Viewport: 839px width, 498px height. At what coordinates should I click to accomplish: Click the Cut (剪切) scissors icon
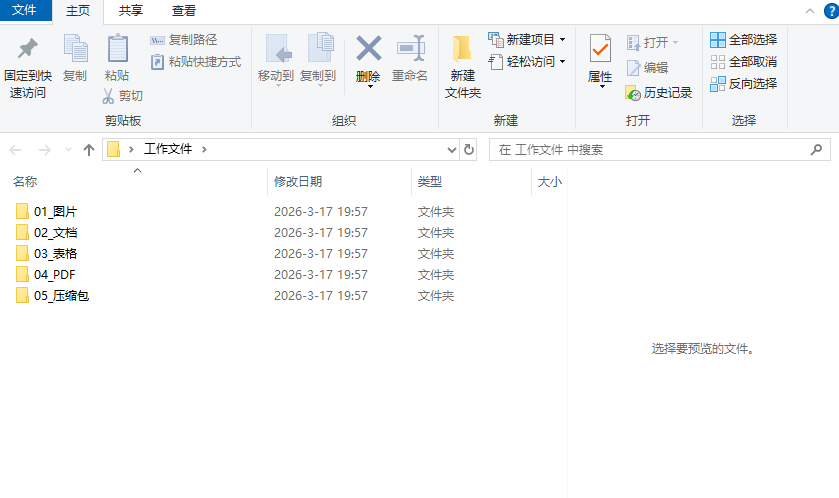108,96
